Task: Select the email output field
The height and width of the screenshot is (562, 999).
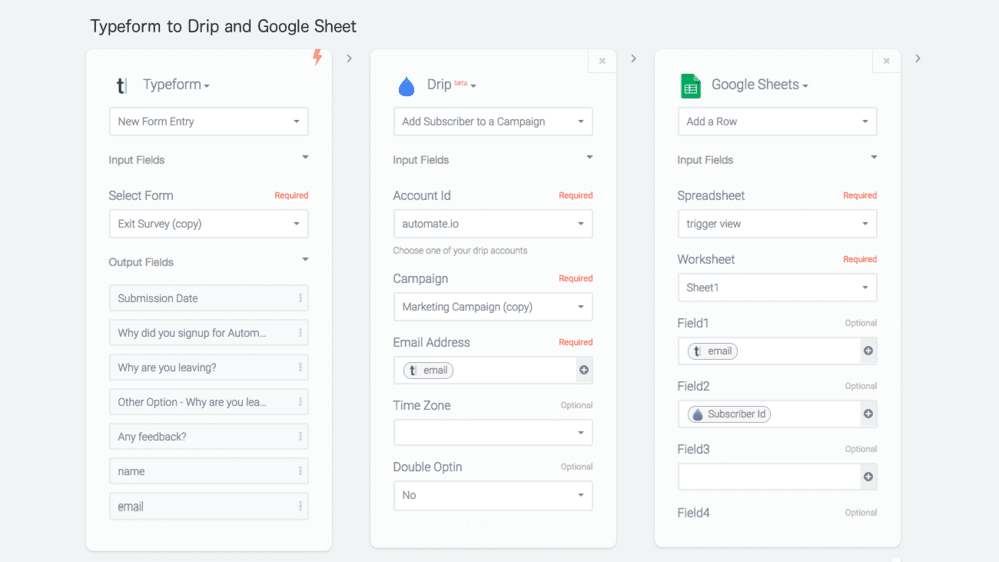Action: tap(209, 507)
